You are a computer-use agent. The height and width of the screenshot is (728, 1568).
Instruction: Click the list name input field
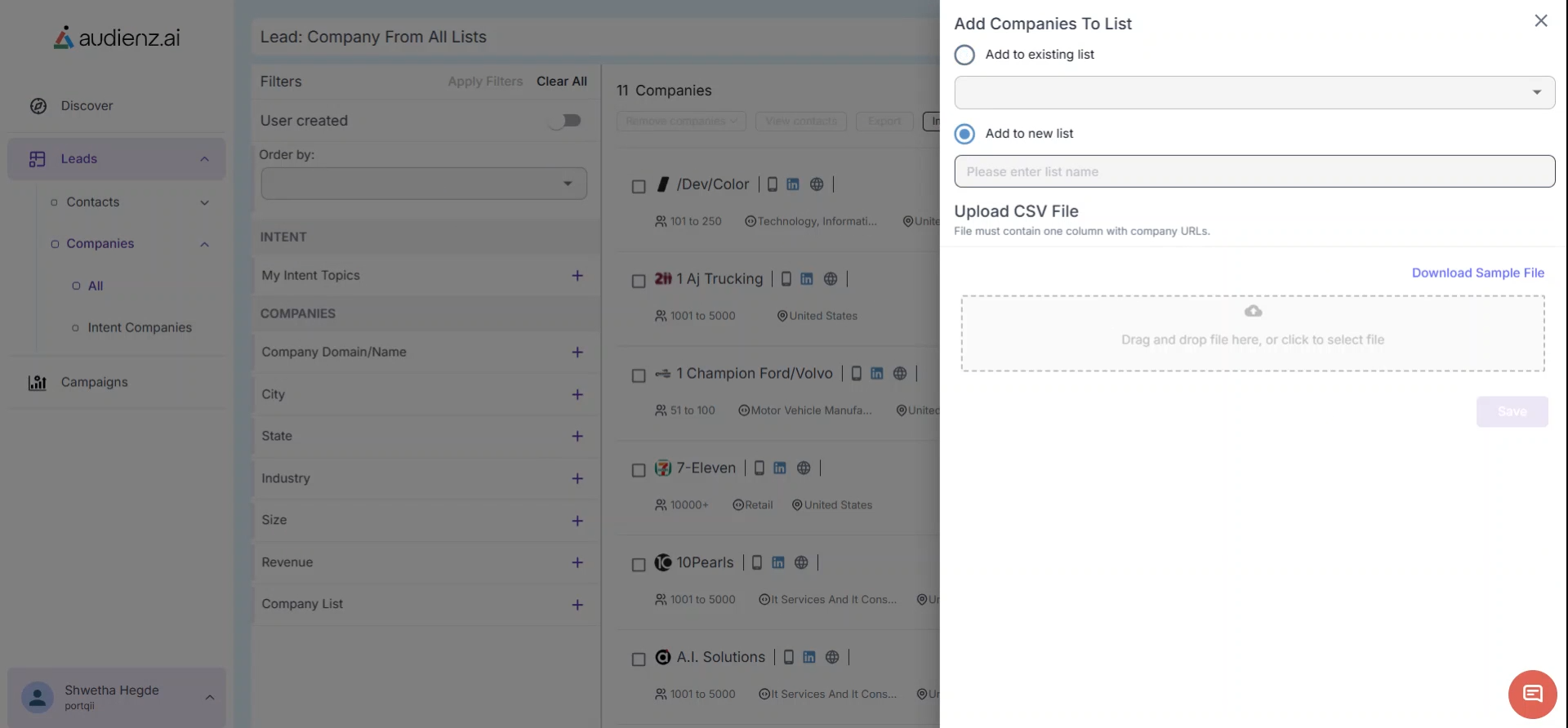click(1254, 171)
